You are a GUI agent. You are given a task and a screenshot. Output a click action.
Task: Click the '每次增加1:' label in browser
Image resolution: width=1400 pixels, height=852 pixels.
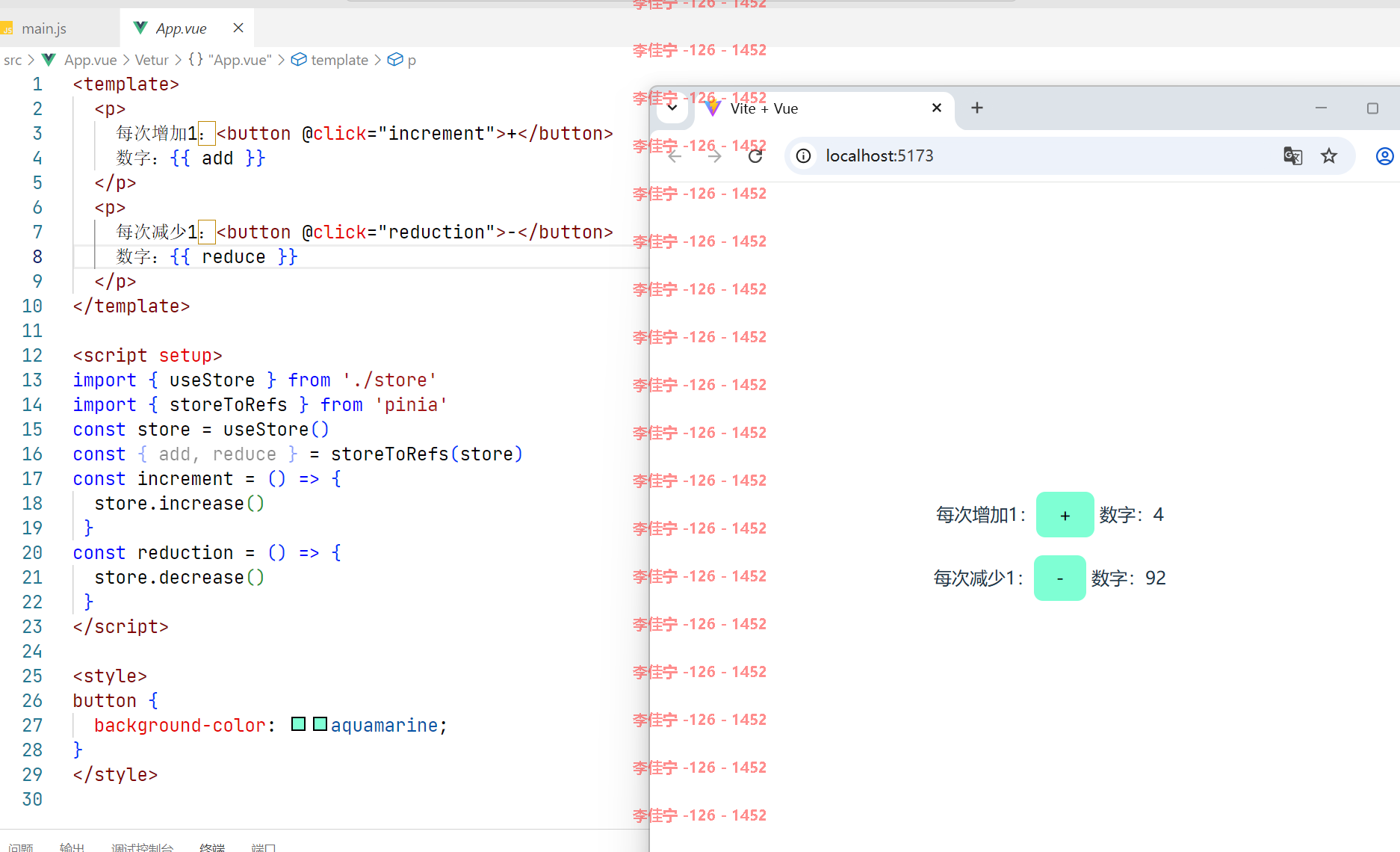(x=981, y=514)
